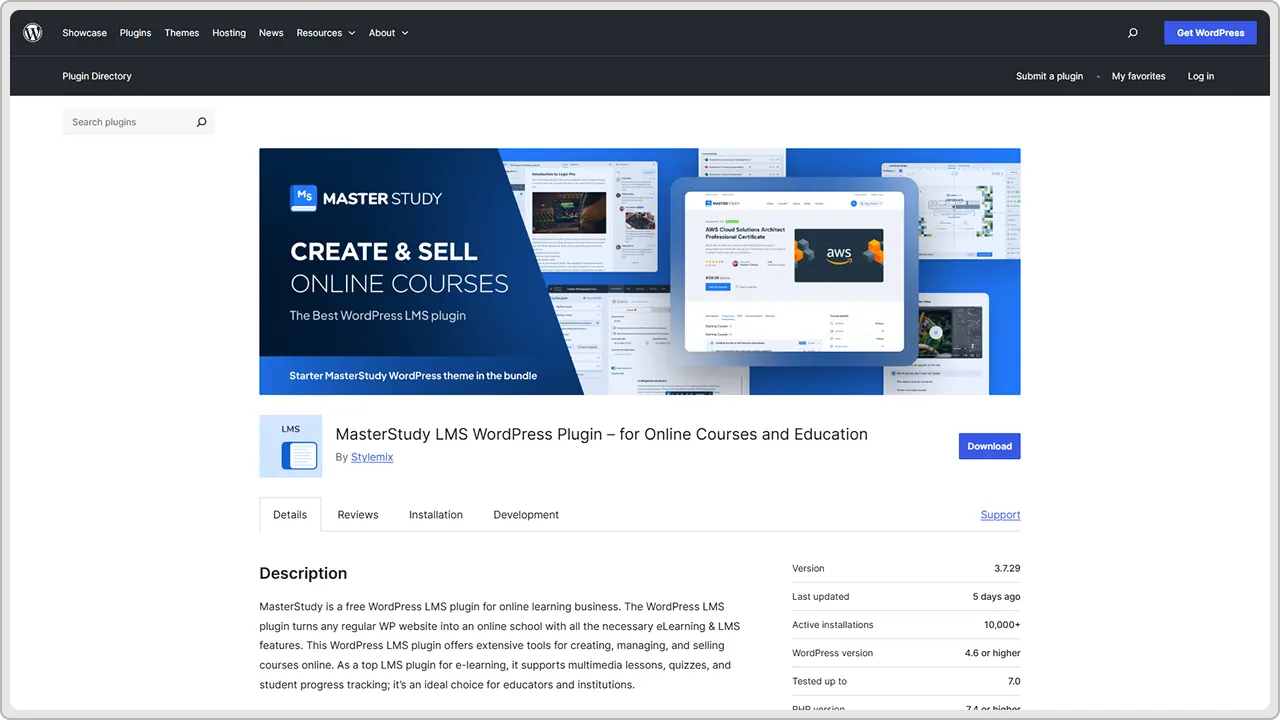Click the Description heading
Image resolution: width=1280 pixels, height=720 pixels.
coord(303,573)
